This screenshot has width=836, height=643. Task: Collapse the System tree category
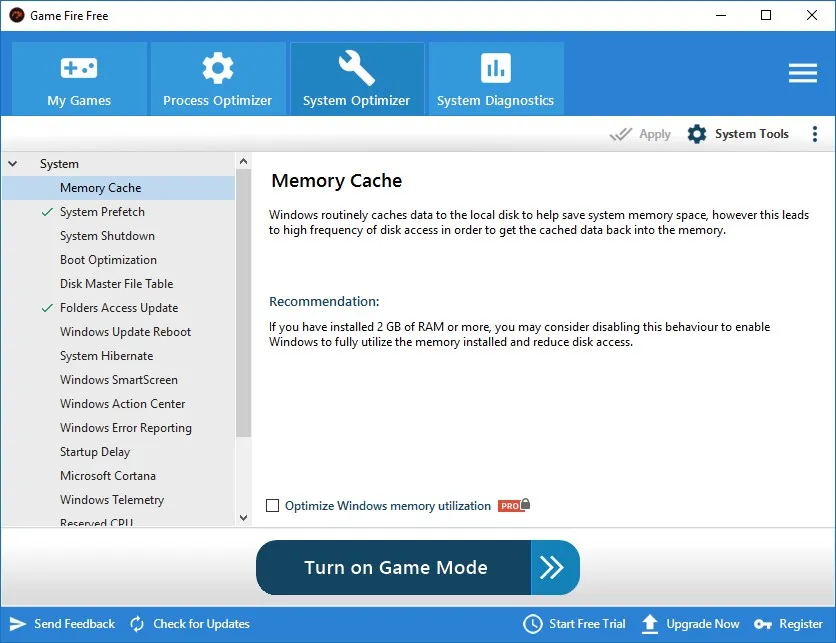tap(13, 164)
